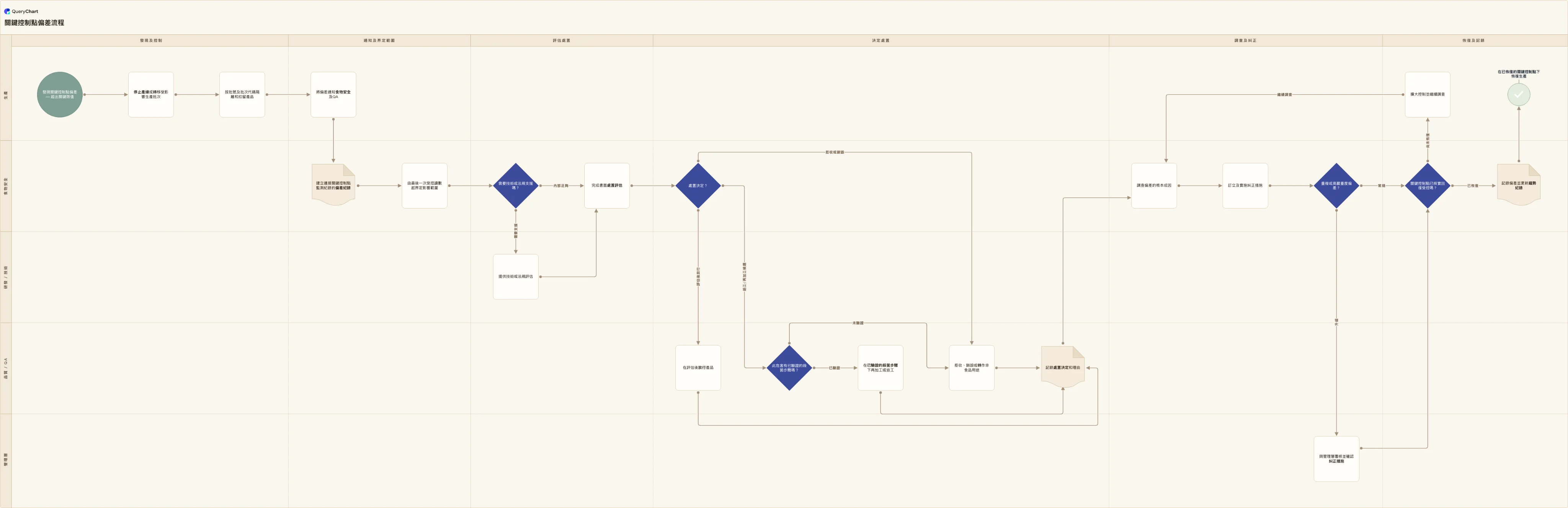1568x508 pixels.
Task: Click the 擴大控制並繼續調查 box
Action: click(1428, 94)
